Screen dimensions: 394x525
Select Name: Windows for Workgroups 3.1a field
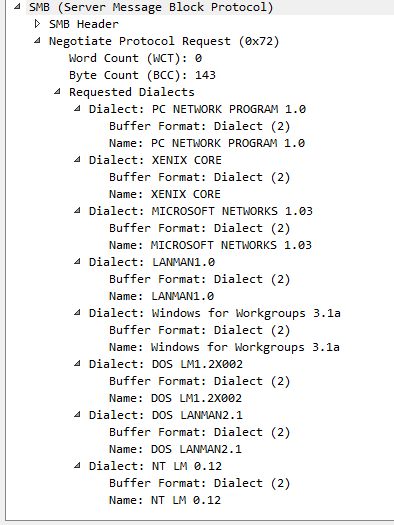(224, 347)
